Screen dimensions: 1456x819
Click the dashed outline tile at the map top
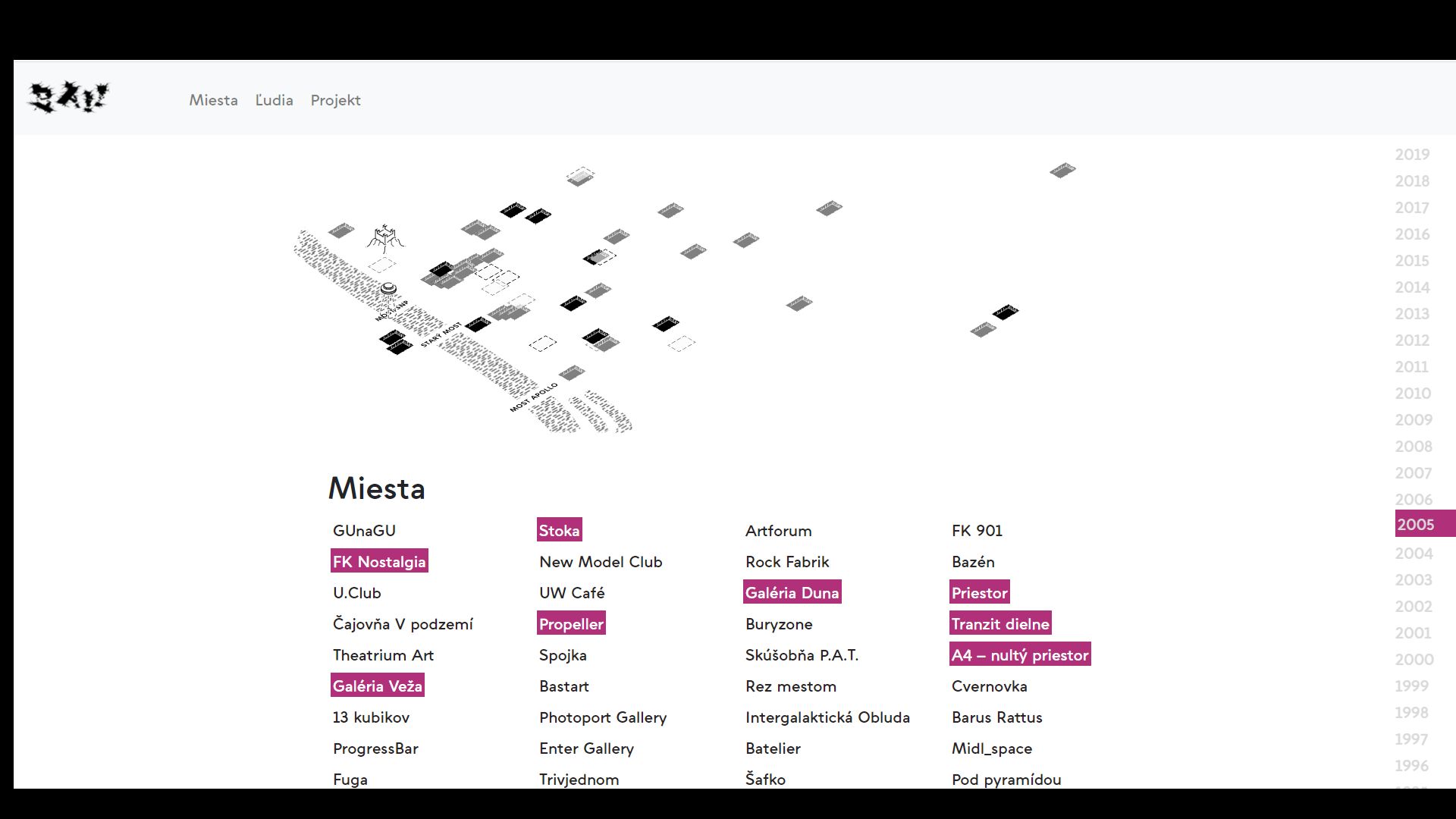tap(580, 177)
